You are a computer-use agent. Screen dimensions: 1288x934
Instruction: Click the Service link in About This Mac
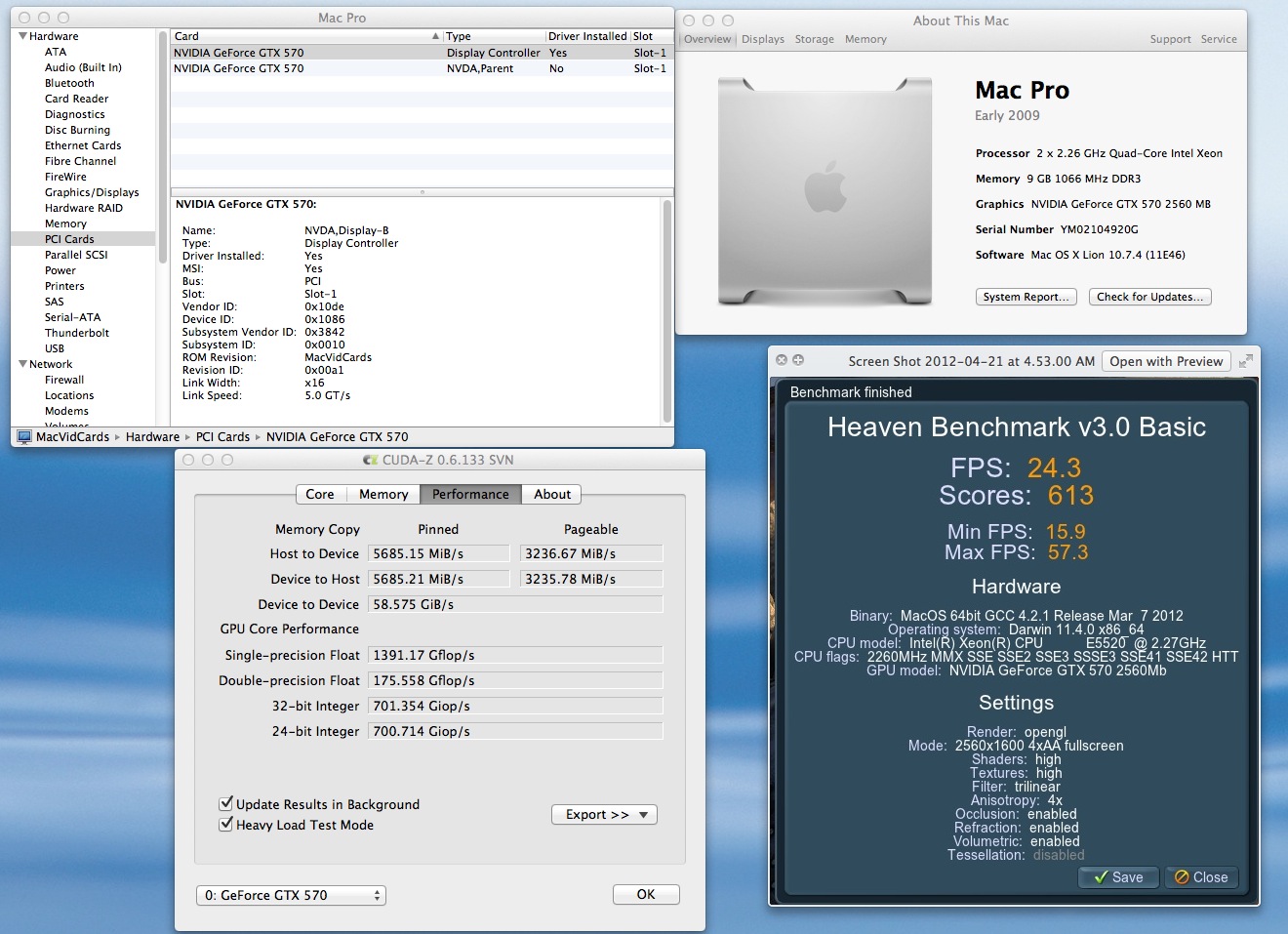coord(1219,39)
